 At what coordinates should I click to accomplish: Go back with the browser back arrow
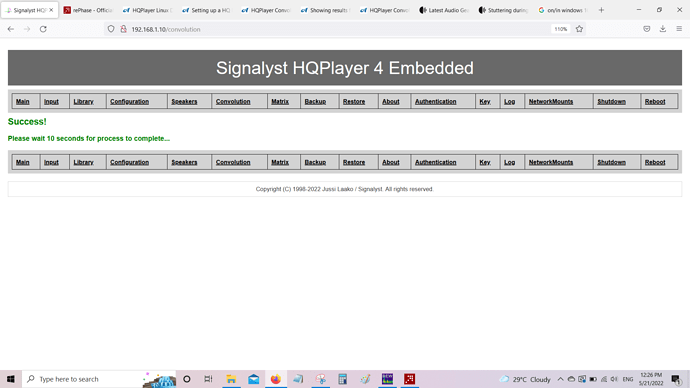[x=11, y=29]
